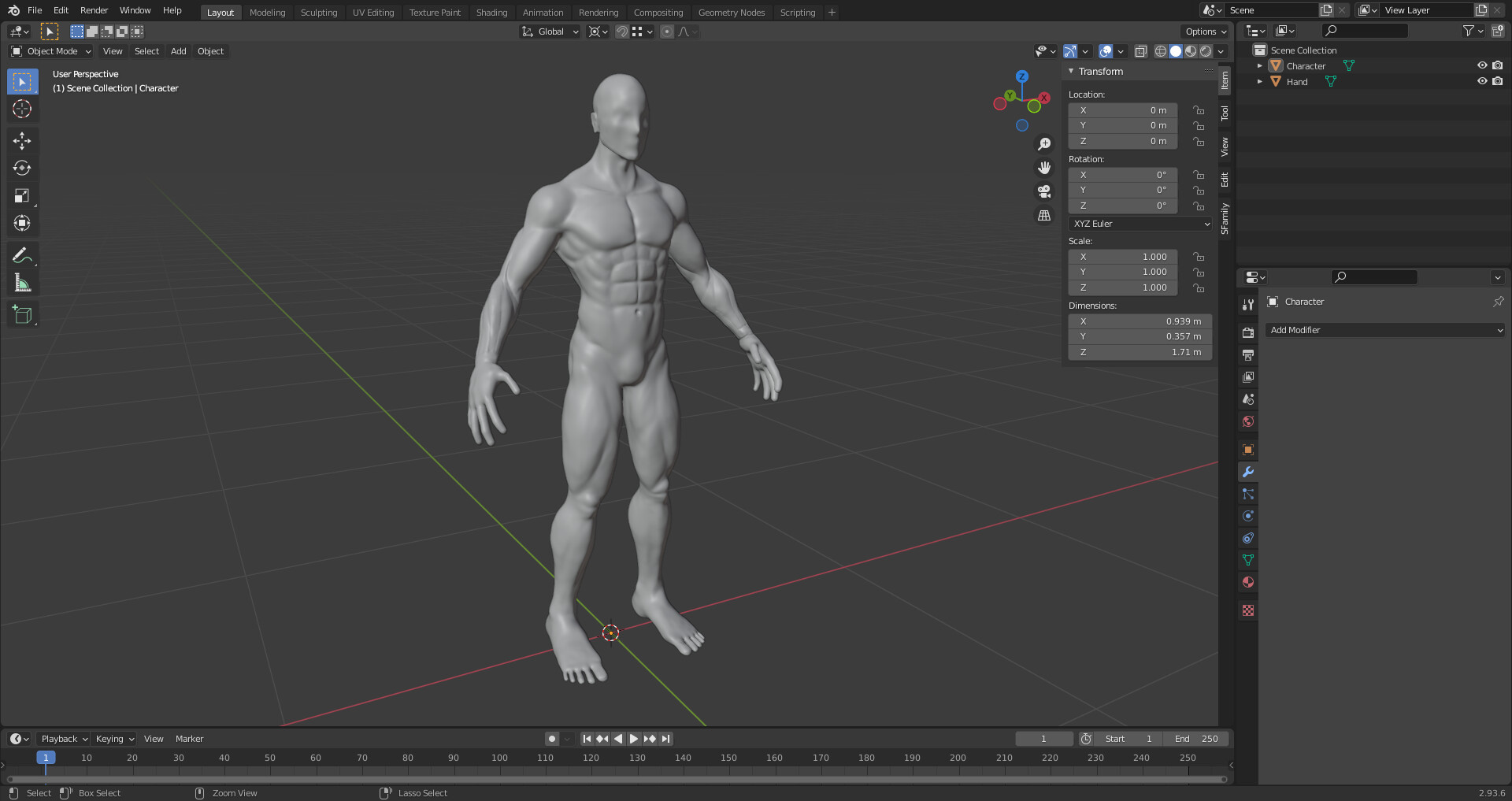
Task: Activate the Measure tool
Action: [22, 282]
